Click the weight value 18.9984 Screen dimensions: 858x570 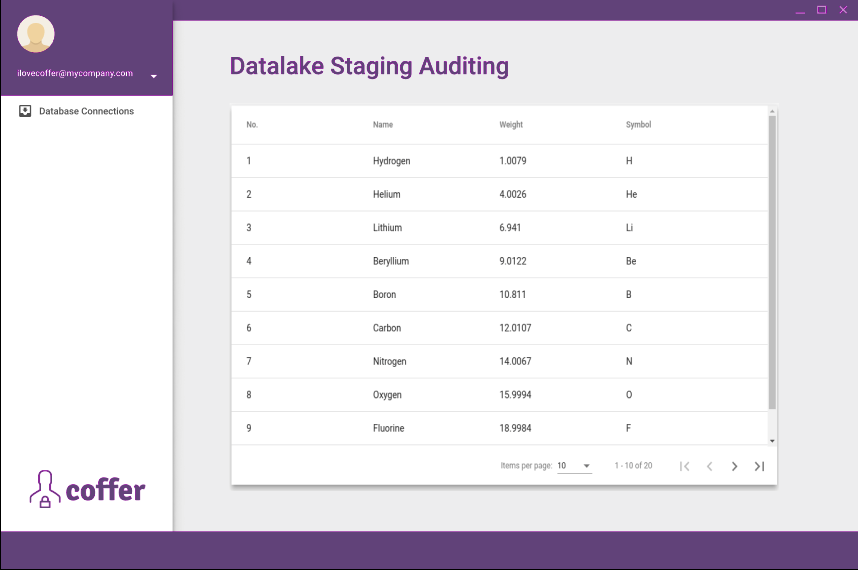pyautogui.click(x=515, y=428)
